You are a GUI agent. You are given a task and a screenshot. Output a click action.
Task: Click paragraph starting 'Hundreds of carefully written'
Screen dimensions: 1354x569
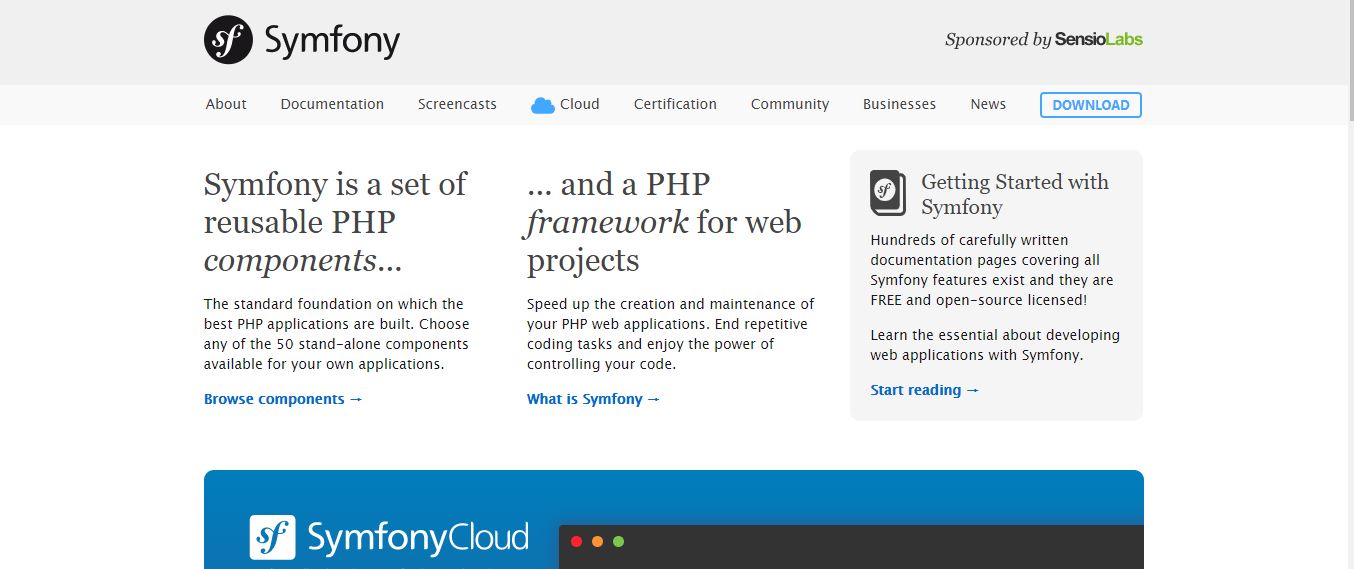[x=992, y=270]
